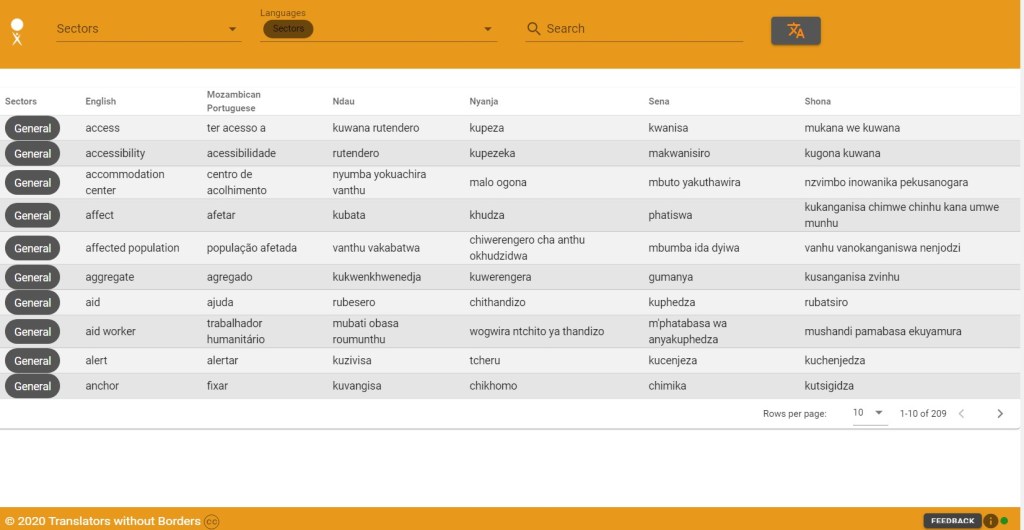
Task: Open the rows per page selector
Action: [869, 413]
